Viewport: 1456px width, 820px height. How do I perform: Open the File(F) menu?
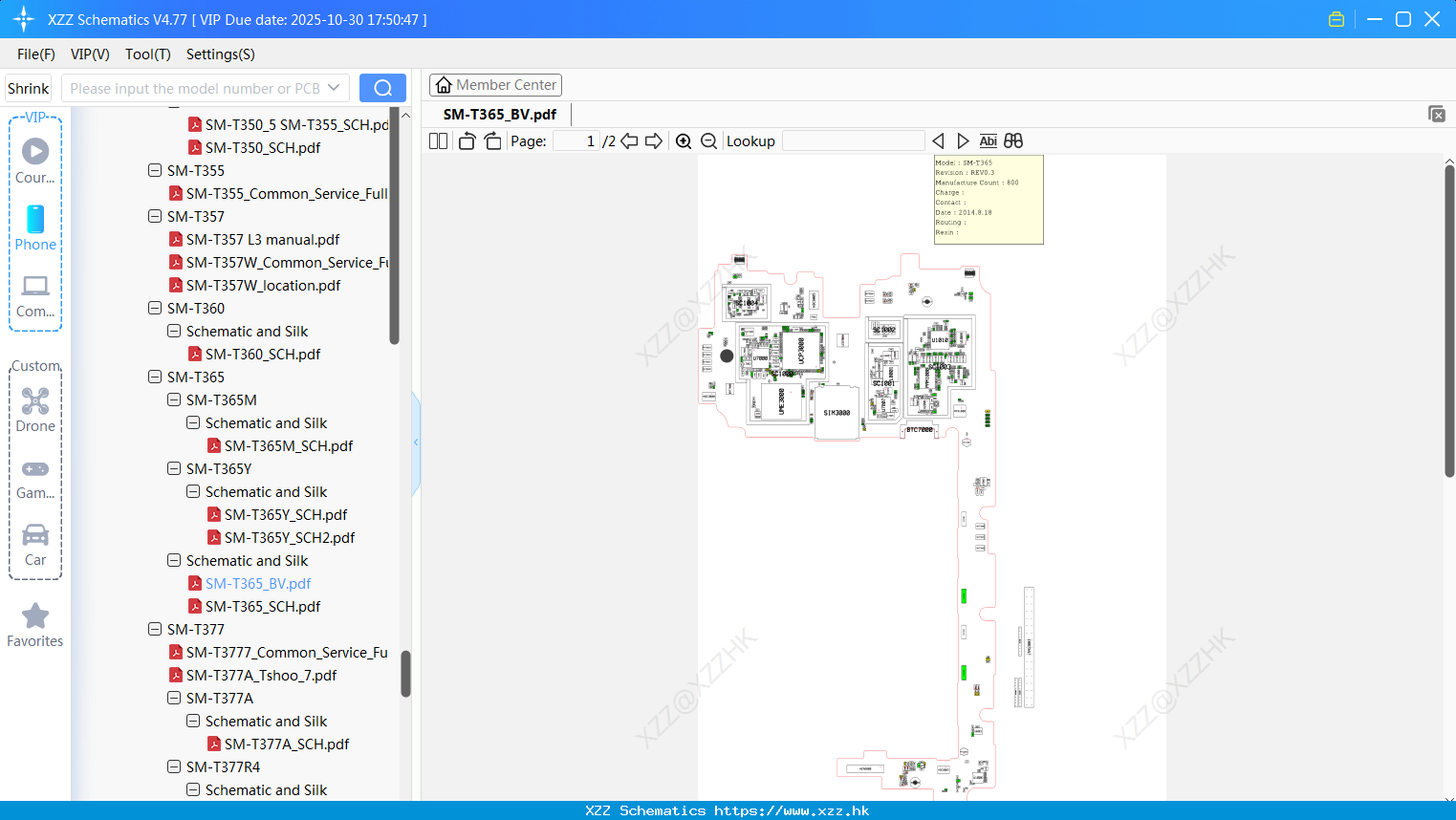(x=36, y=54)
